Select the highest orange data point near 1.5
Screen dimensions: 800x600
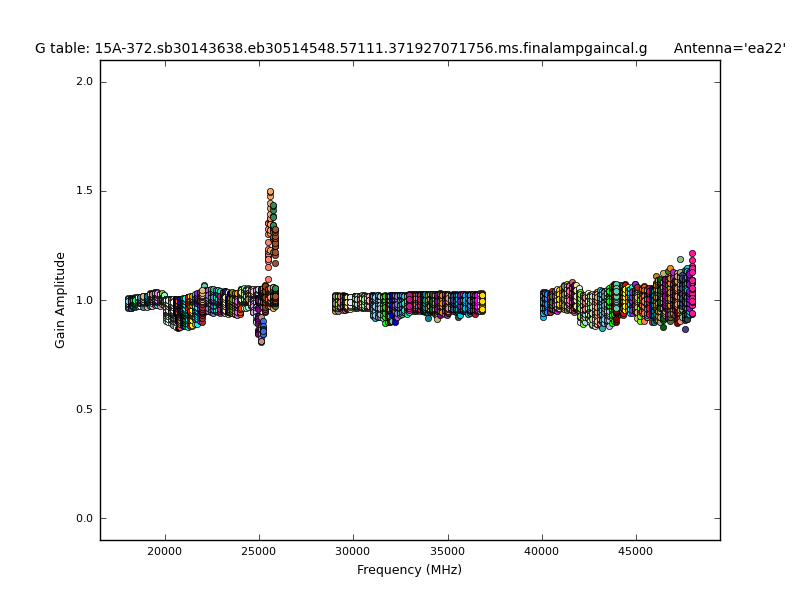coord(270,192)
